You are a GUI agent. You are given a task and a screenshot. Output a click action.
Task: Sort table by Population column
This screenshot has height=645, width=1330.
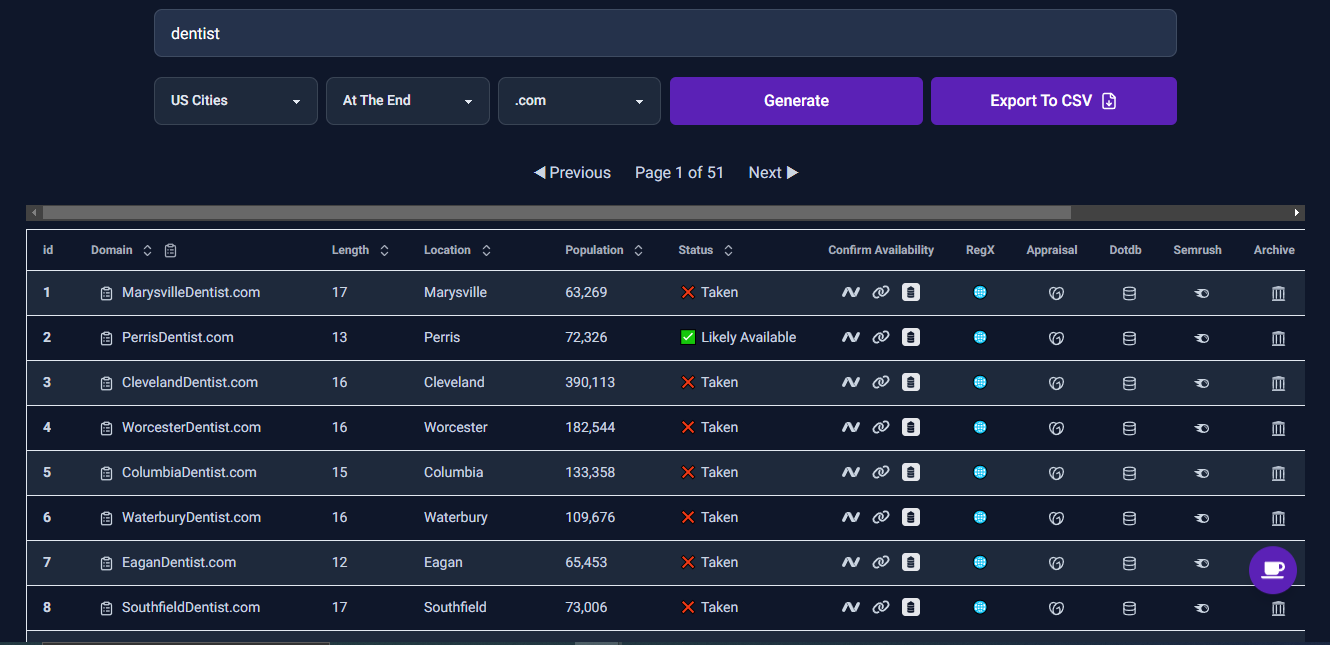point(638,250)
